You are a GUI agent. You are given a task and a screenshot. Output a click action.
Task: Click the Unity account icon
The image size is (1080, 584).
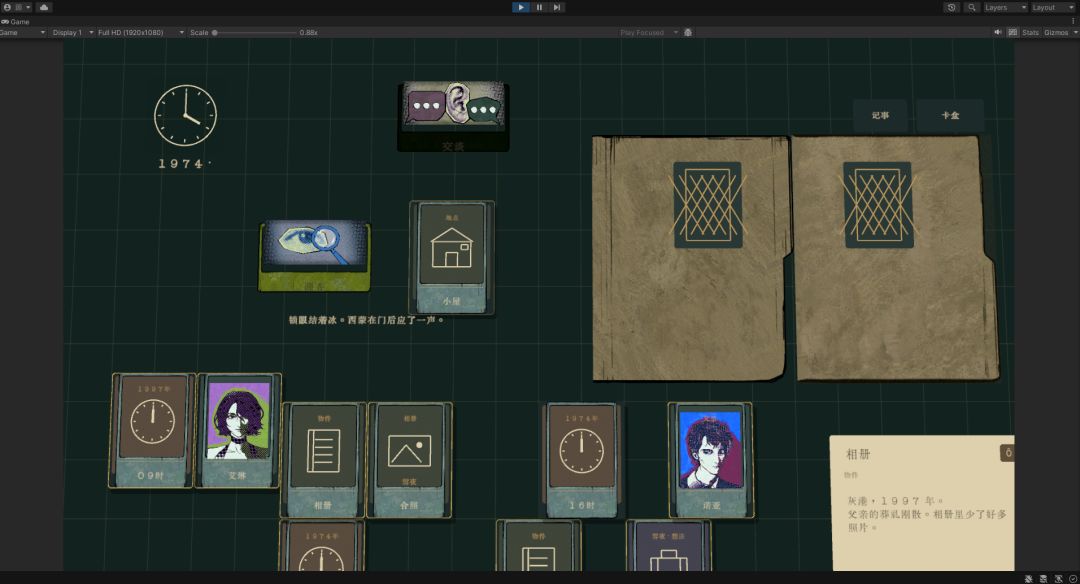point(8,7)
